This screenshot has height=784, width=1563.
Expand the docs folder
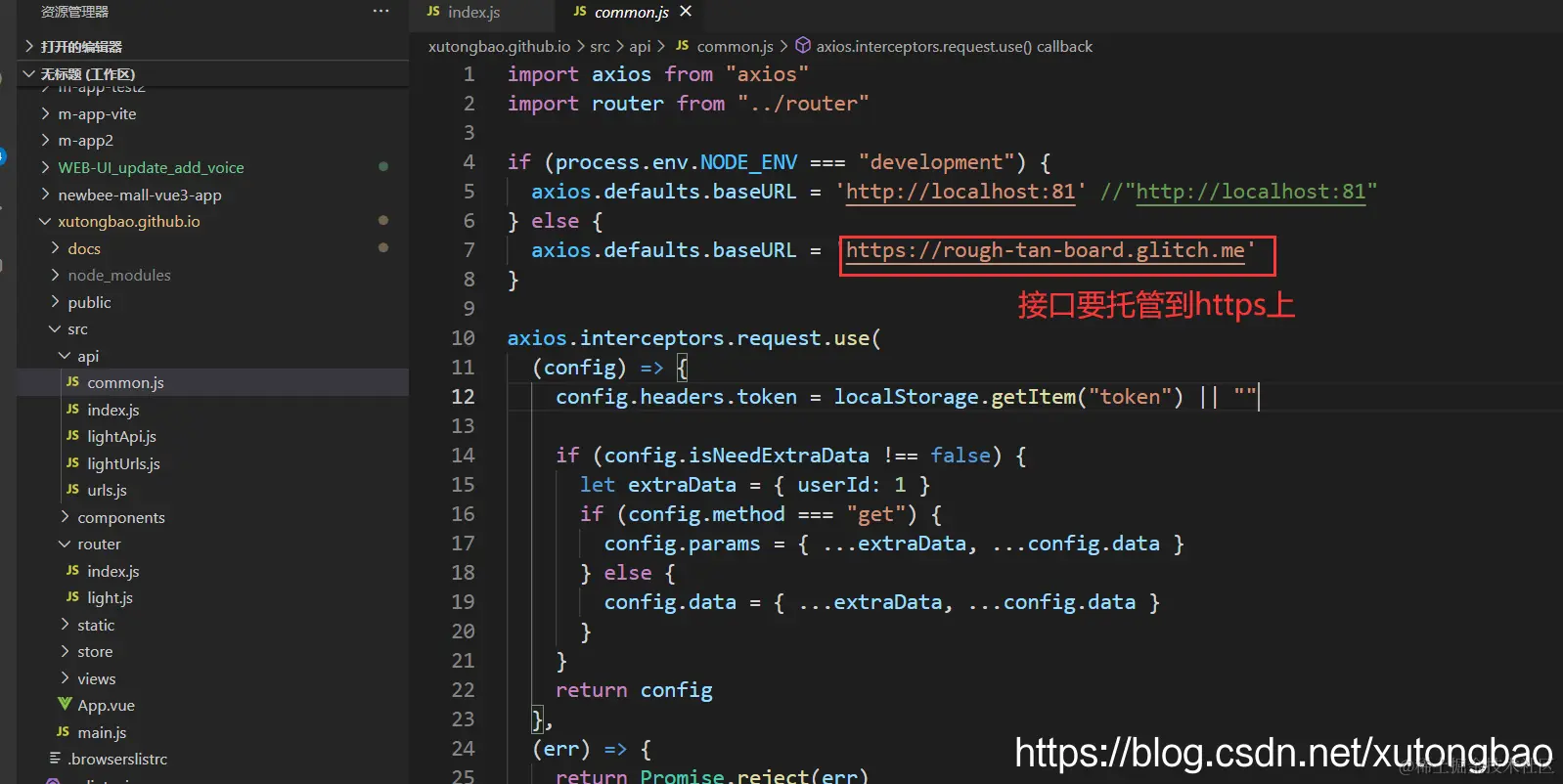[84, 248]
